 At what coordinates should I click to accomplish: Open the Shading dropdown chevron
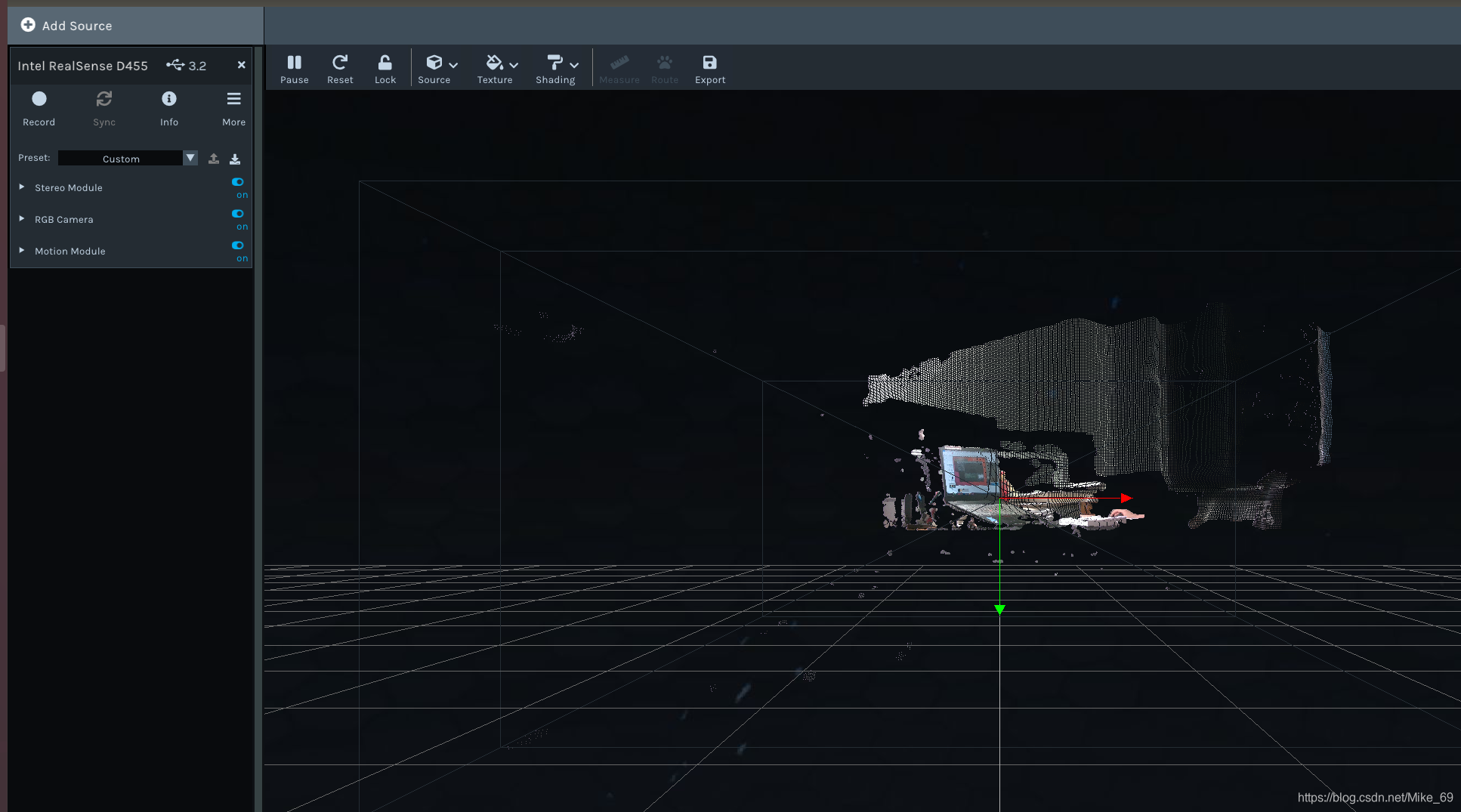tap(574, 66)
